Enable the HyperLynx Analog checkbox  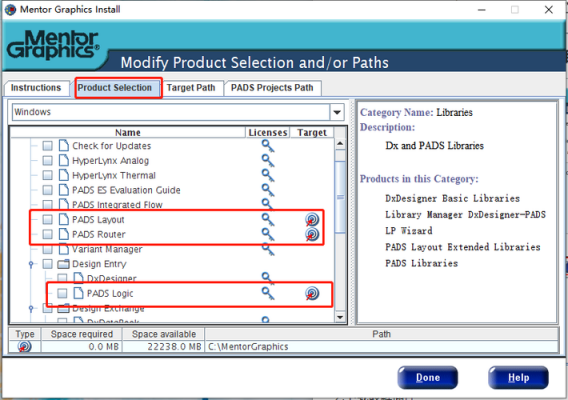tap(47, 161)
